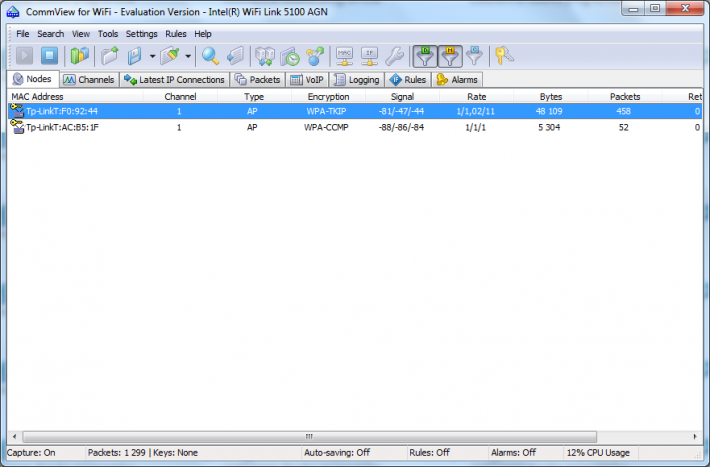Click the horizontal scrollbar thumb
The image size is (710, 467).
point(310,437)
